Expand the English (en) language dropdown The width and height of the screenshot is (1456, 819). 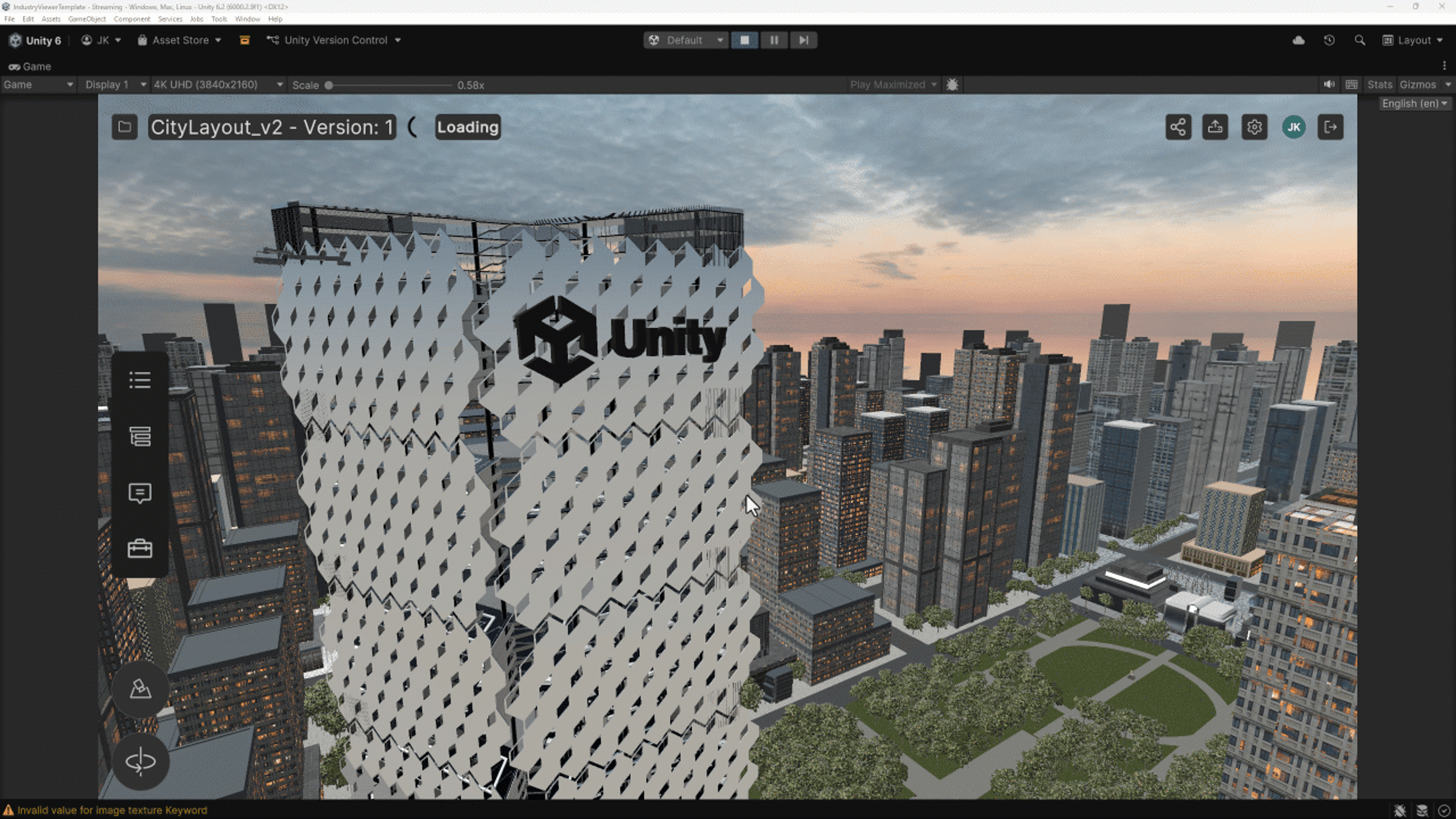coord(1414,104)
